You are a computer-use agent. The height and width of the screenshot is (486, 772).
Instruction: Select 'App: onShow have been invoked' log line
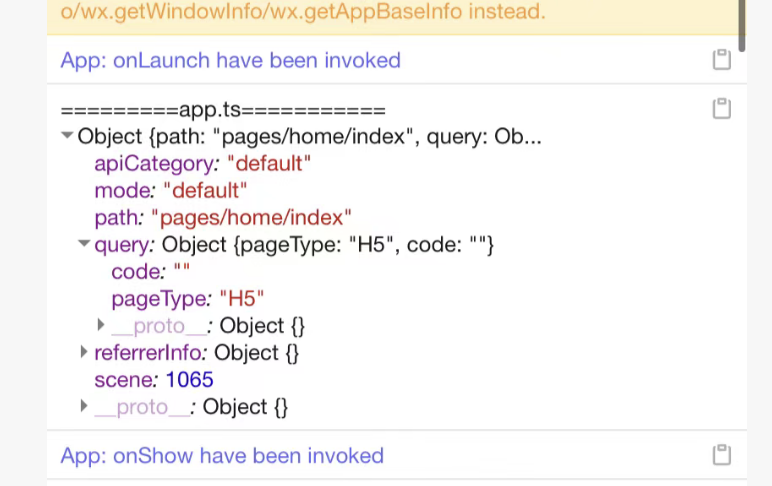(x=222, y=456)
